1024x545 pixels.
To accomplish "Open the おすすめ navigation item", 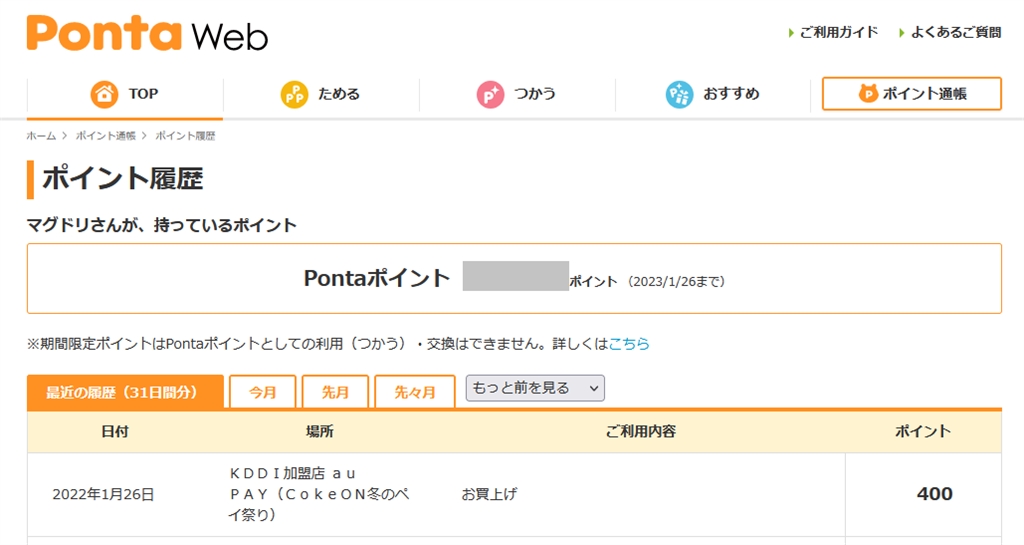I will (x=712, y=95).
